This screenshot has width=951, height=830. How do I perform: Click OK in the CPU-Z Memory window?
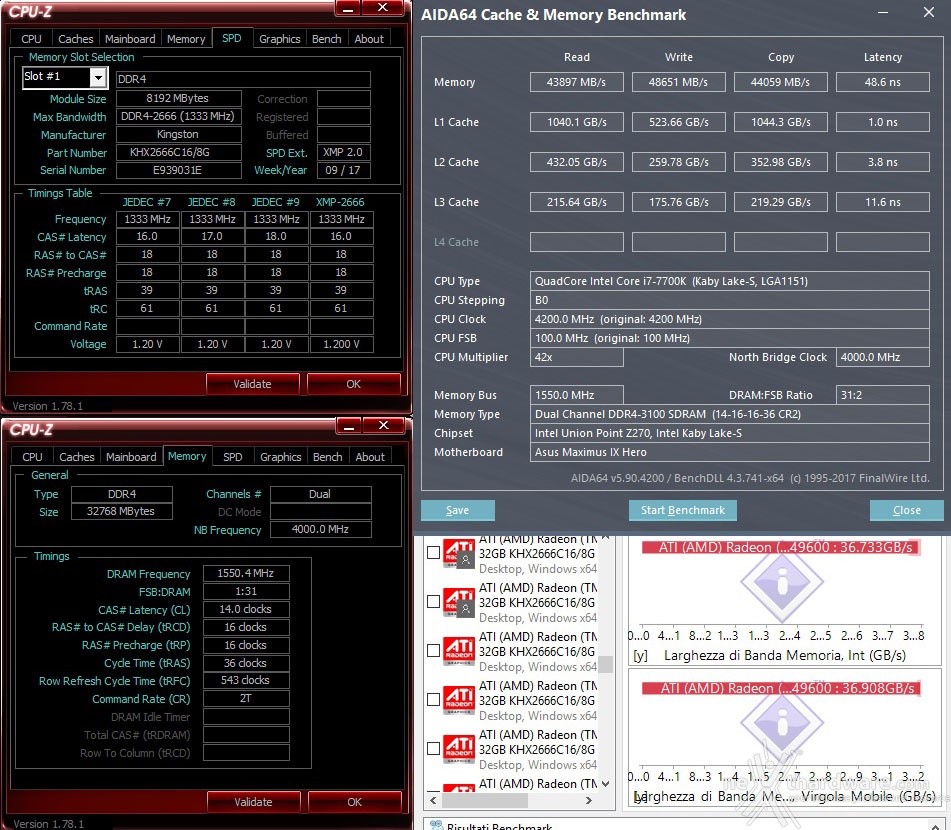(355, 802)
